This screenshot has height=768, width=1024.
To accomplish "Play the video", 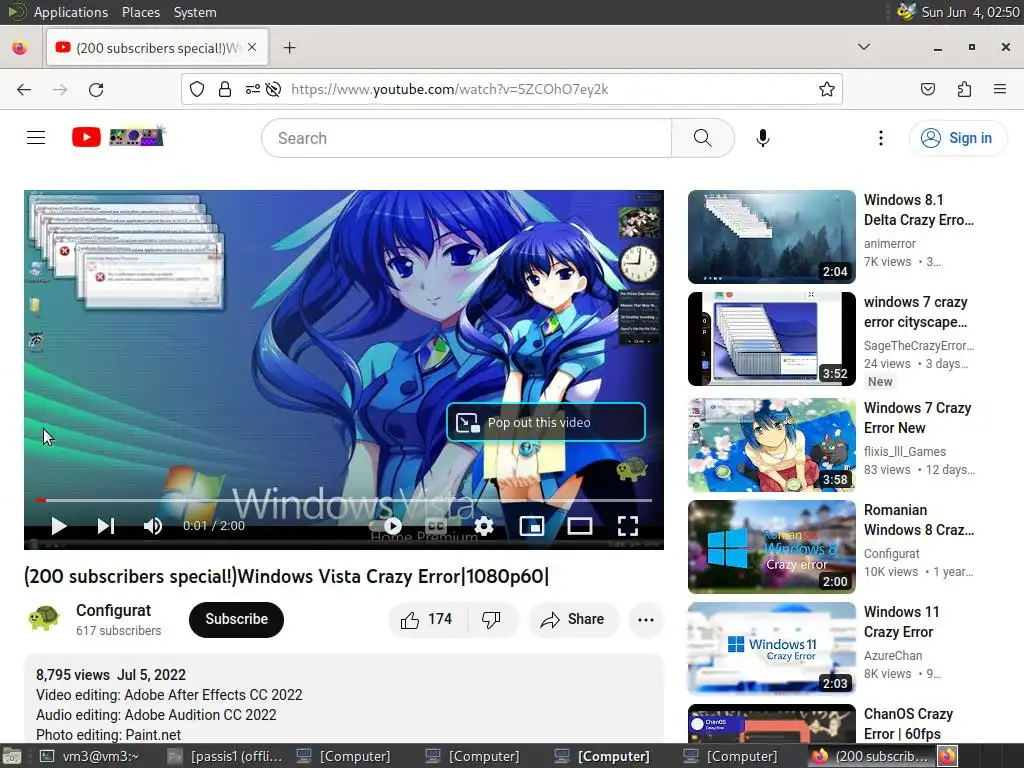I will click(x=59, y=526).
